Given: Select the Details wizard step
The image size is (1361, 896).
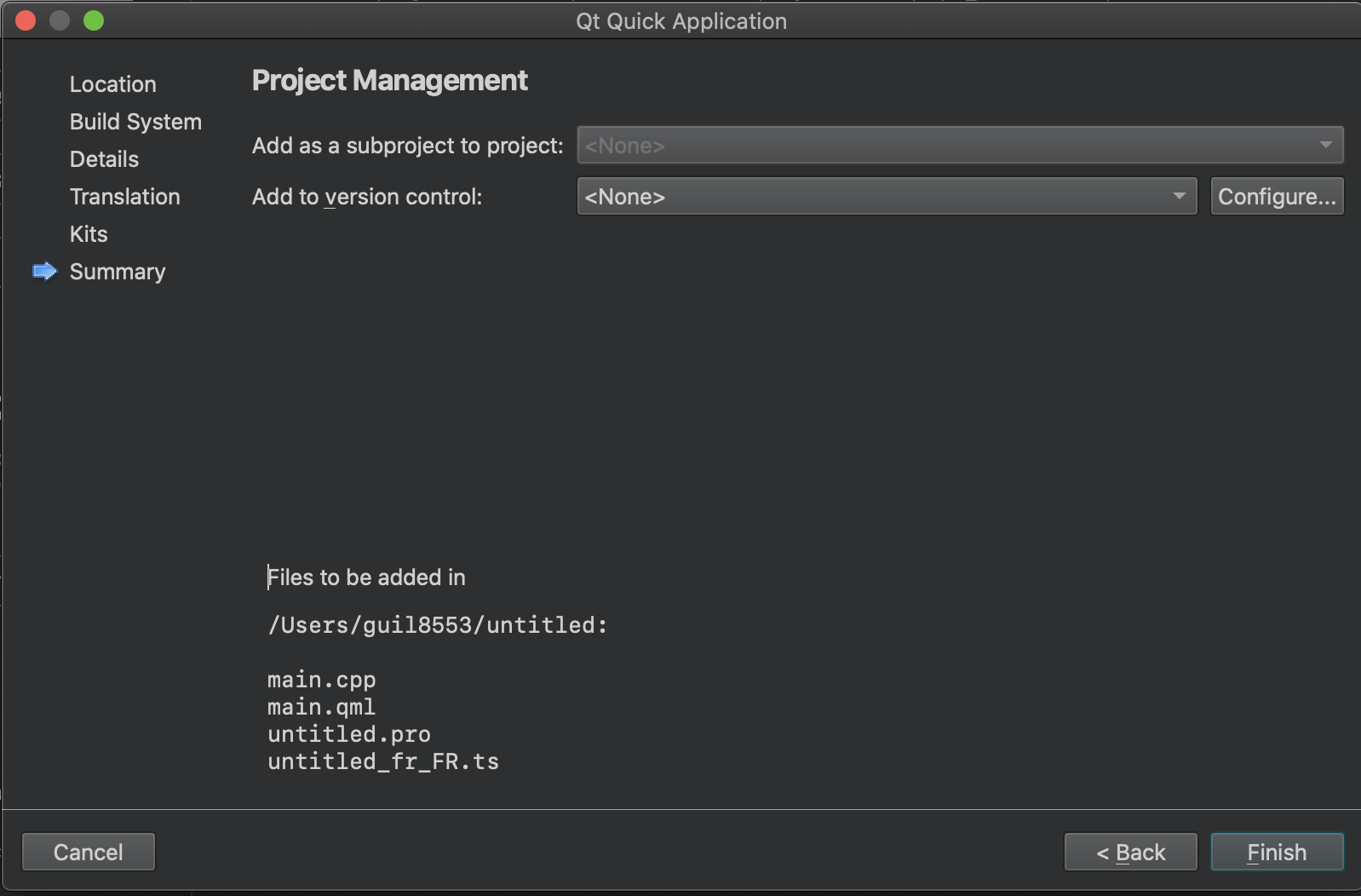Looking at the screenshot, I should tap(104, 159).
